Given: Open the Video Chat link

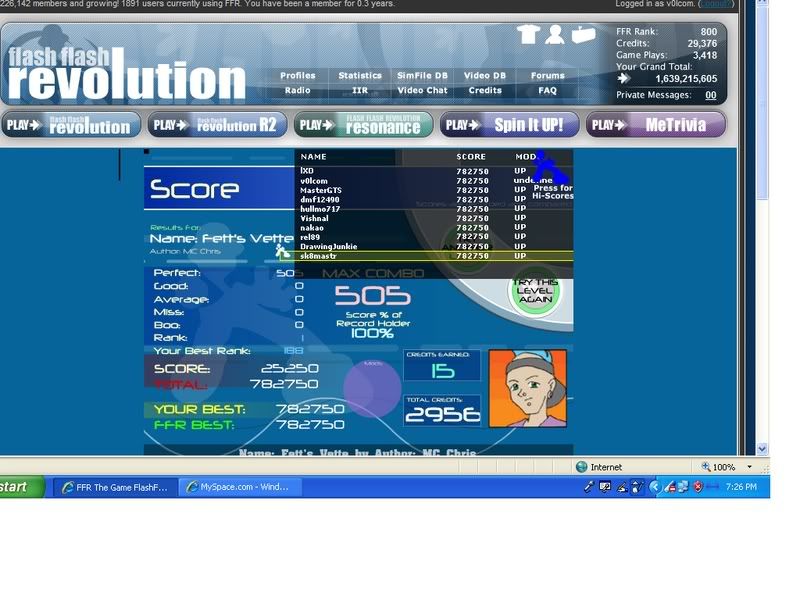Looking at the screenshot, I should click(x=422, y=90).
